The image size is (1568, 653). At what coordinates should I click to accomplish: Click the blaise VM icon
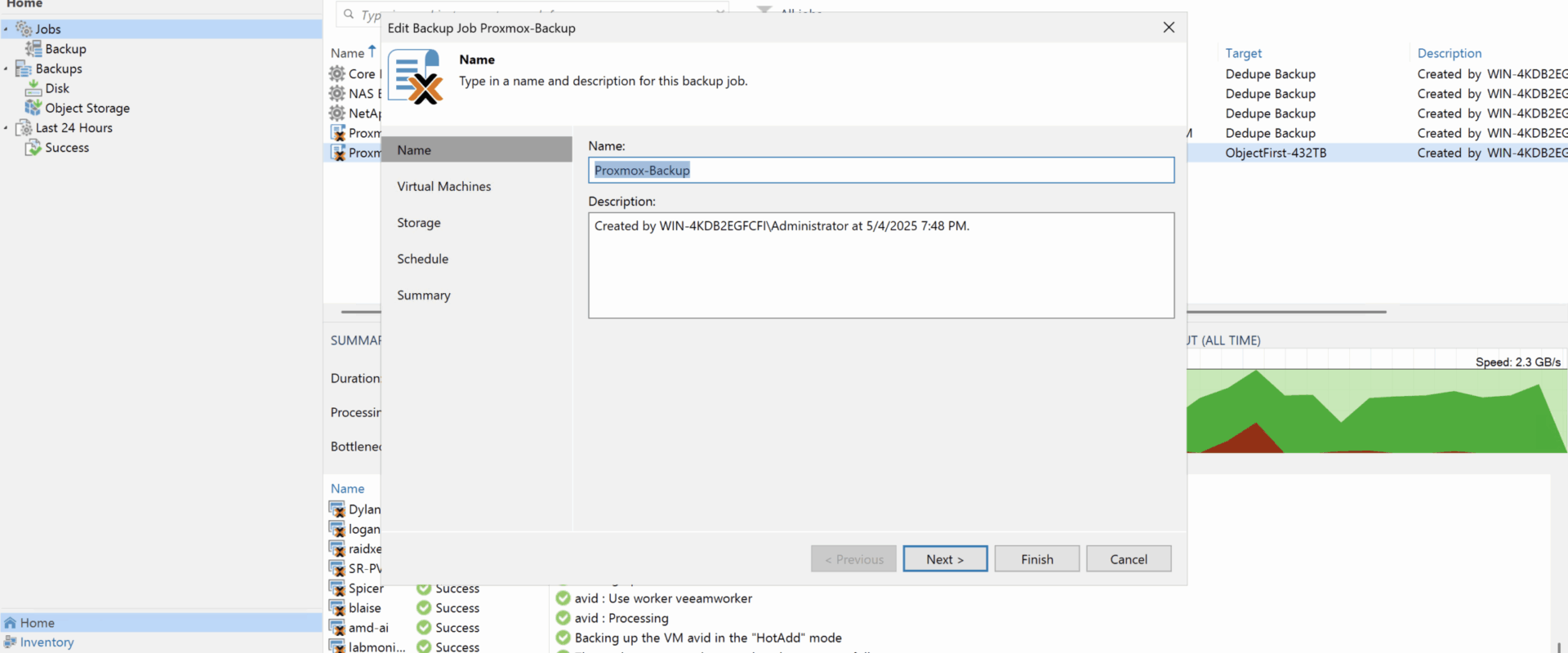coord(337,607)
